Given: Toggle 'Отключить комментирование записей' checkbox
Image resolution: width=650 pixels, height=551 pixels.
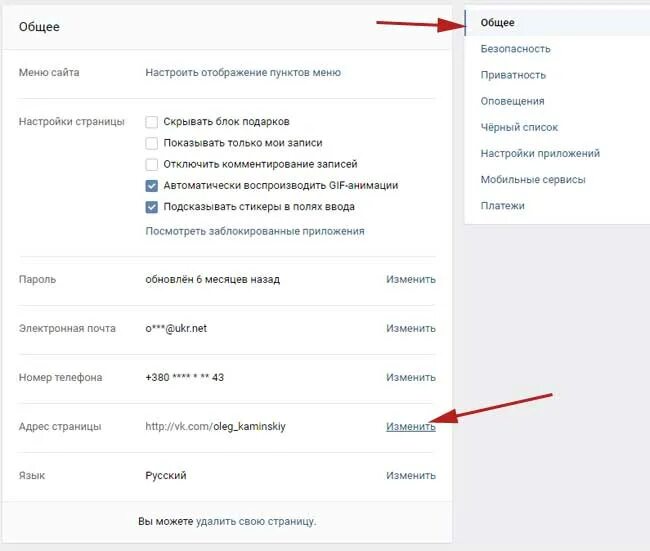Looking at the screenshot, I should pyautogui.click(x=152, y=164).
